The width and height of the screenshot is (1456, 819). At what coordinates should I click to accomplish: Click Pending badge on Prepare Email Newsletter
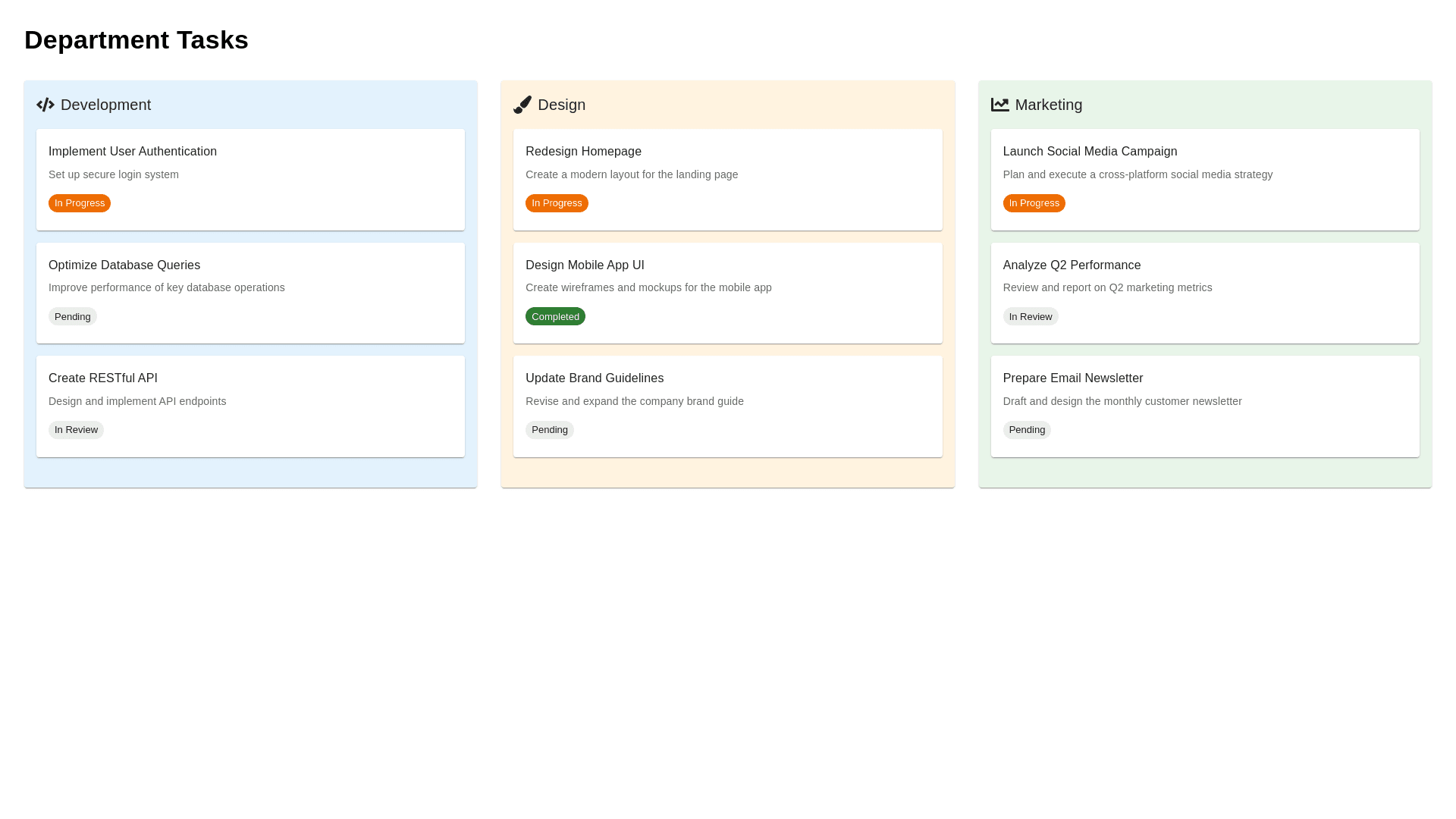tap(1027, 430)
